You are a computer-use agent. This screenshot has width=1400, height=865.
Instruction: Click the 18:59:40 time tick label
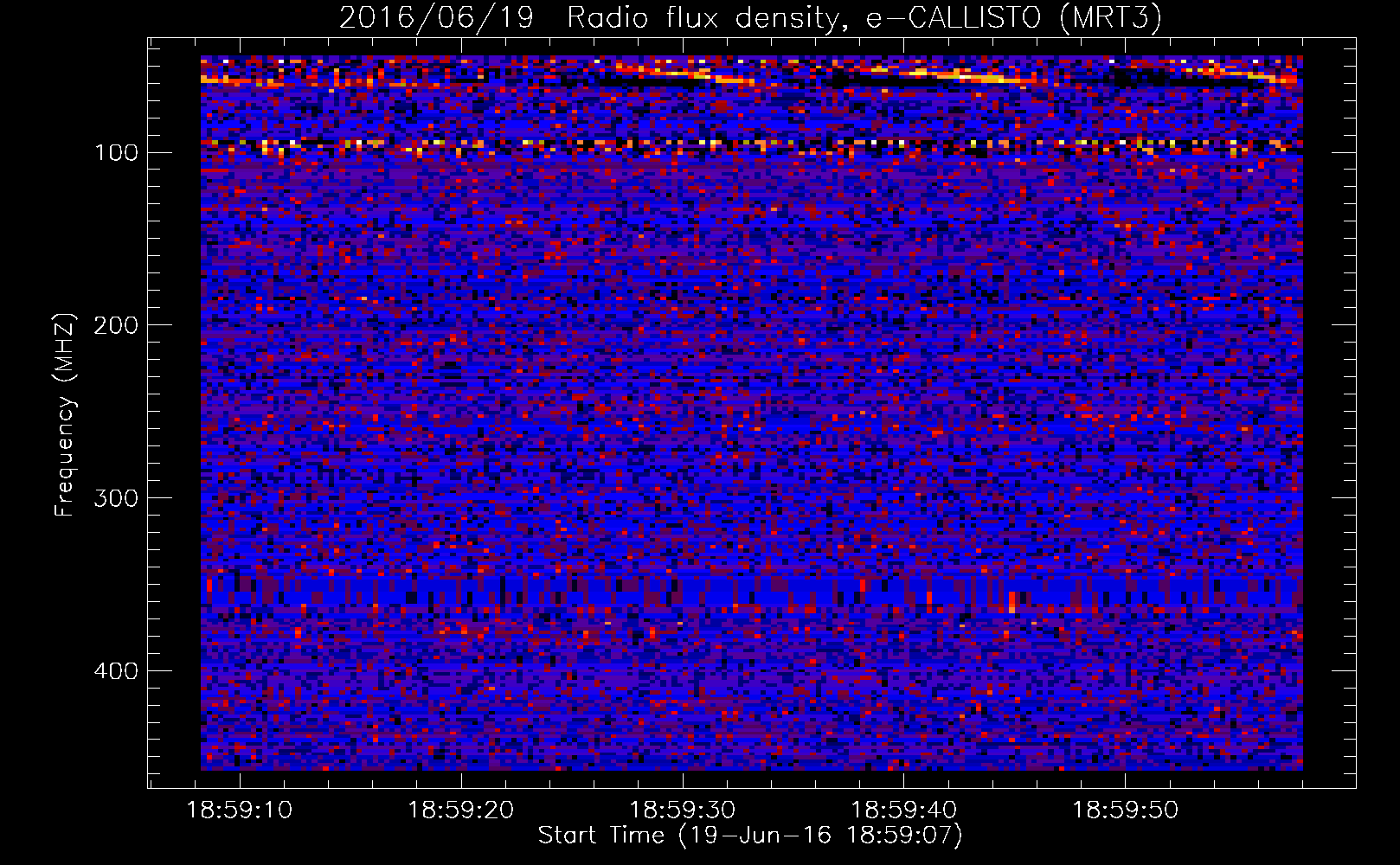point(904,811)
